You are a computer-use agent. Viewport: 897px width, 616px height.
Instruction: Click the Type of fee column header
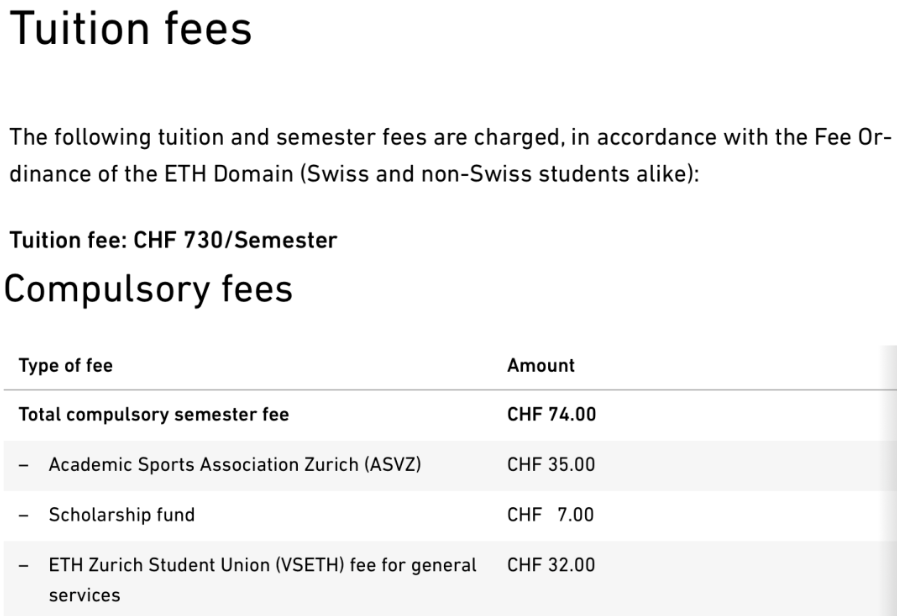[x=66, y=365]
